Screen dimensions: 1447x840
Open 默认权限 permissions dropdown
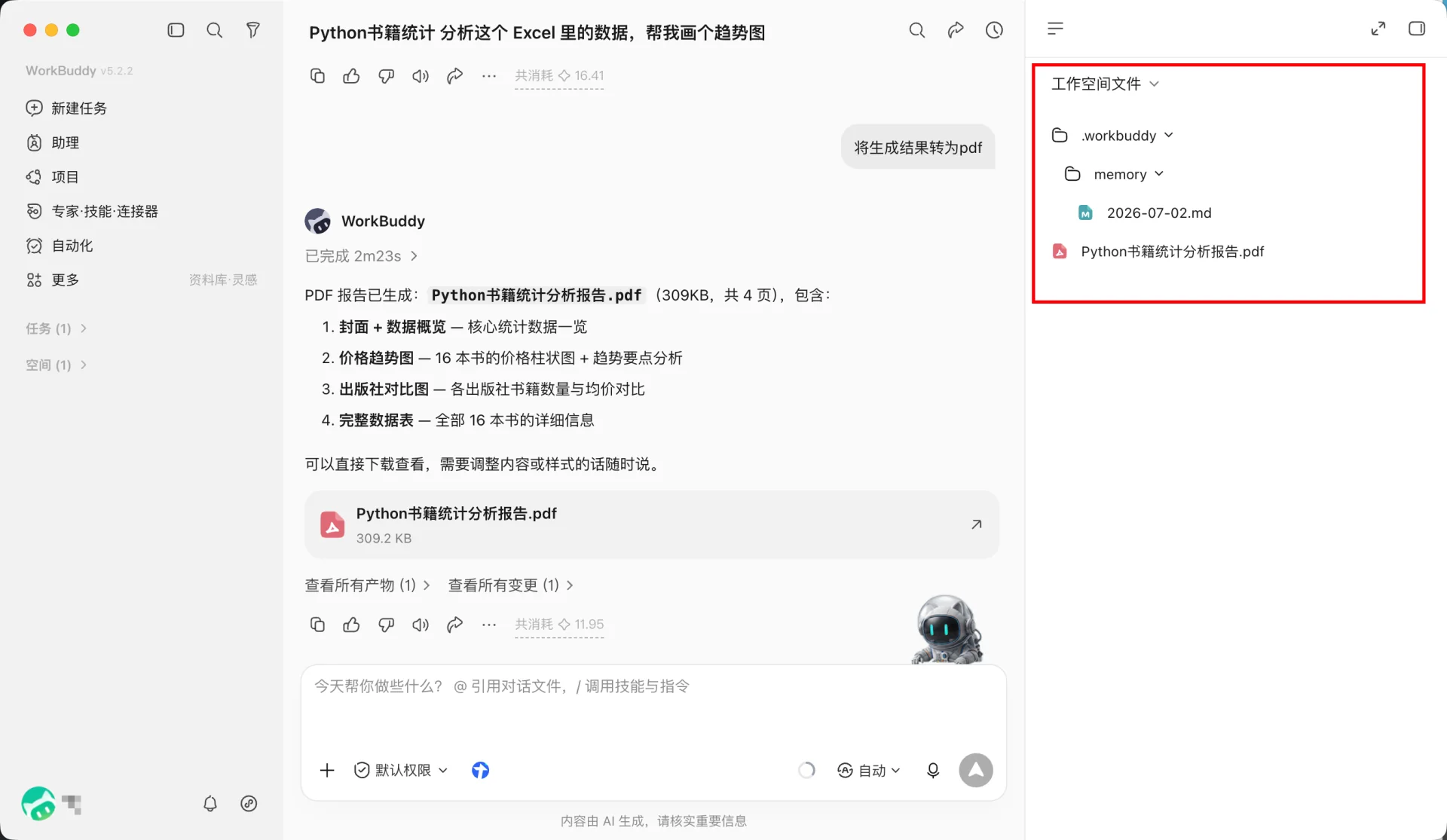tap(401, 770)
